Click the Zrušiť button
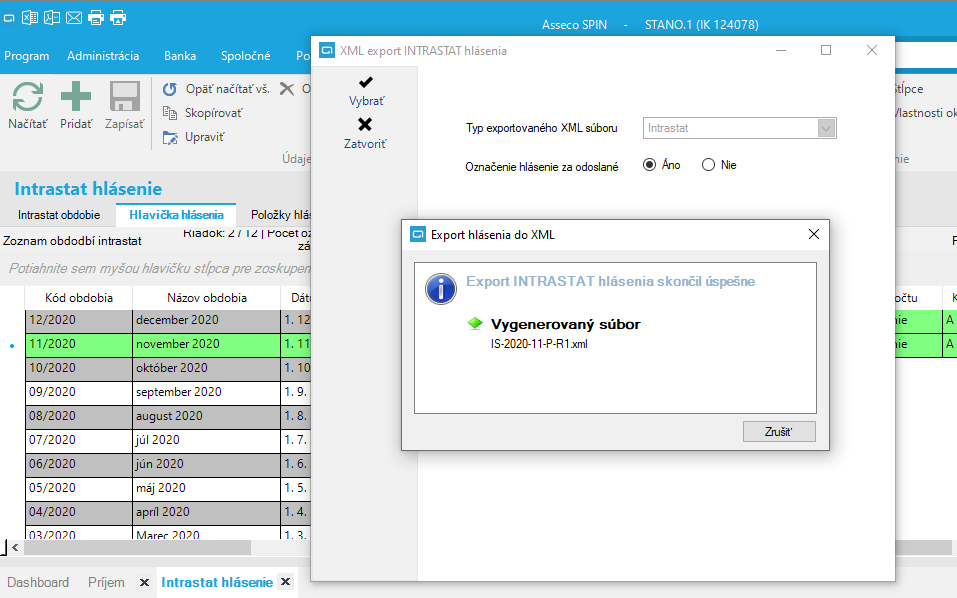Viewport: 957px width, 598px height. (x=779, y=431)
